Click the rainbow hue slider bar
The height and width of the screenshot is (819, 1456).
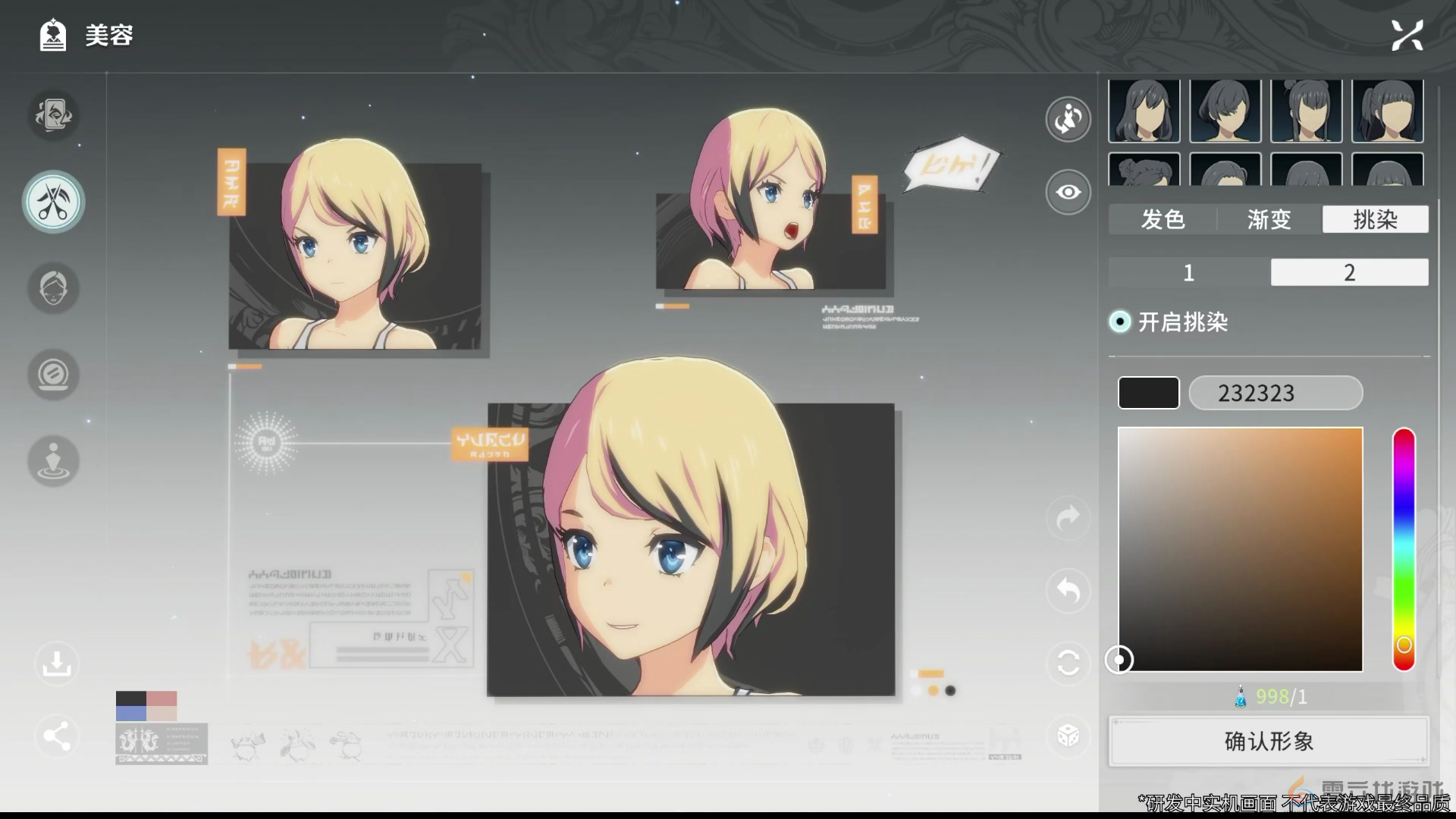pos(1404,549)
